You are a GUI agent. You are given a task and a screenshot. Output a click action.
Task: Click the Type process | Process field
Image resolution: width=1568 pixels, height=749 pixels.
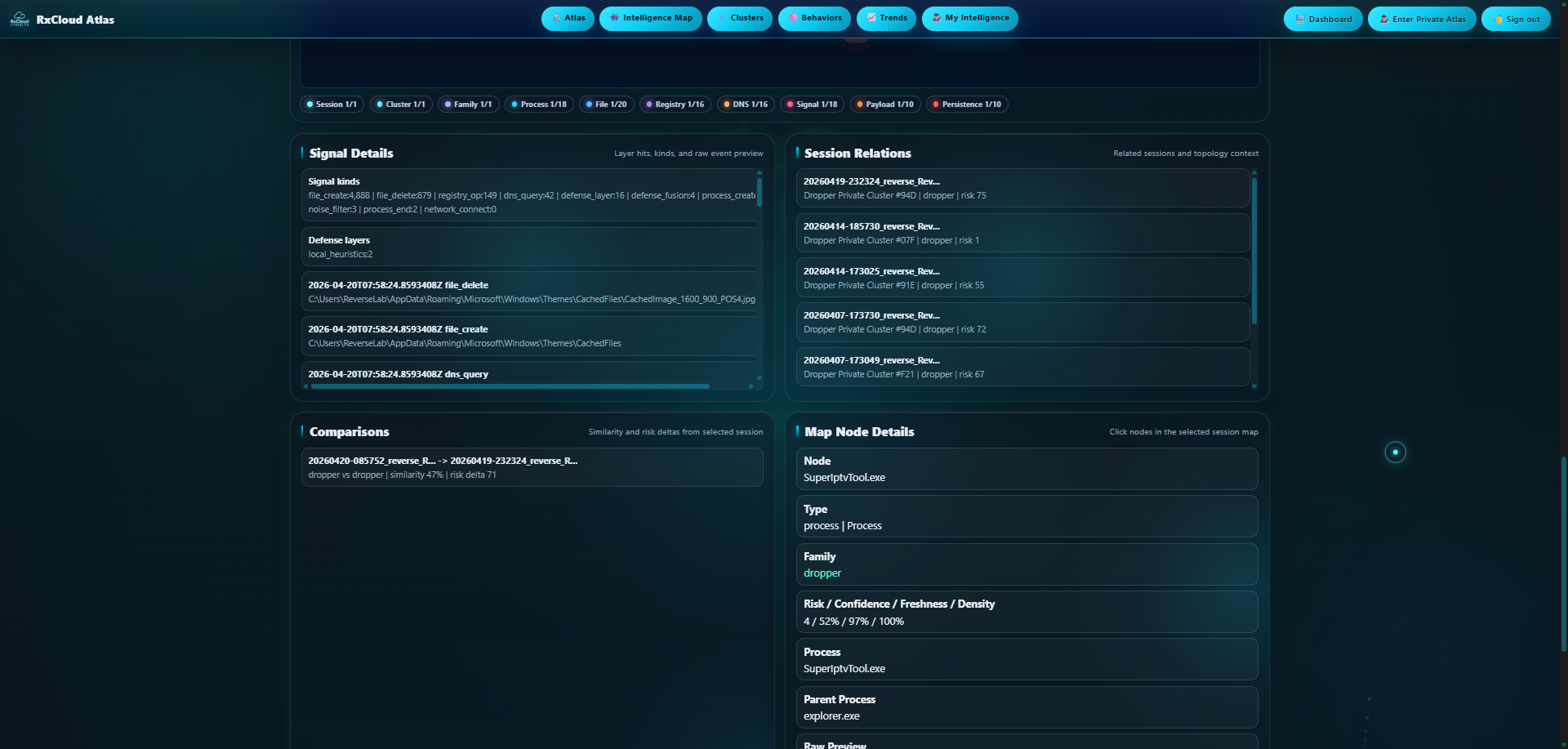coord(1027,517)
